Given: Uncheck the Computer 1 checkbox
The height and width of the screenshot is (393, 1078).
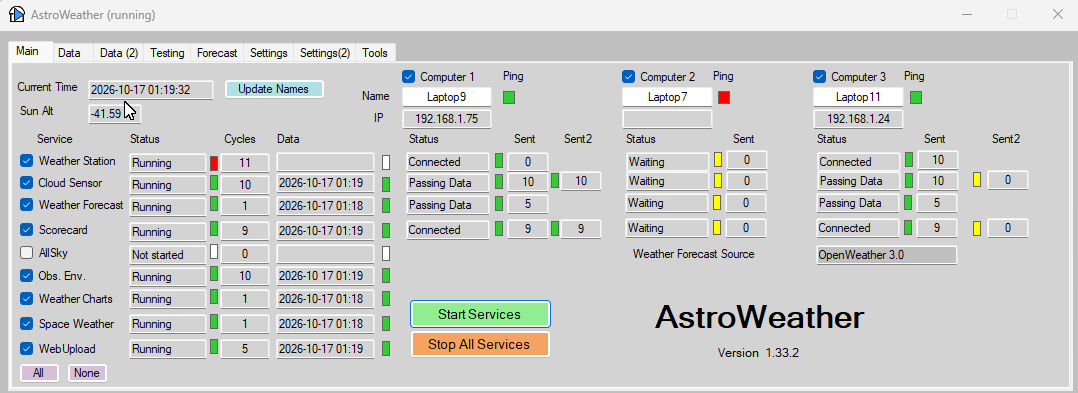Looking at the screenshot, I should click(x=408, y=76).
